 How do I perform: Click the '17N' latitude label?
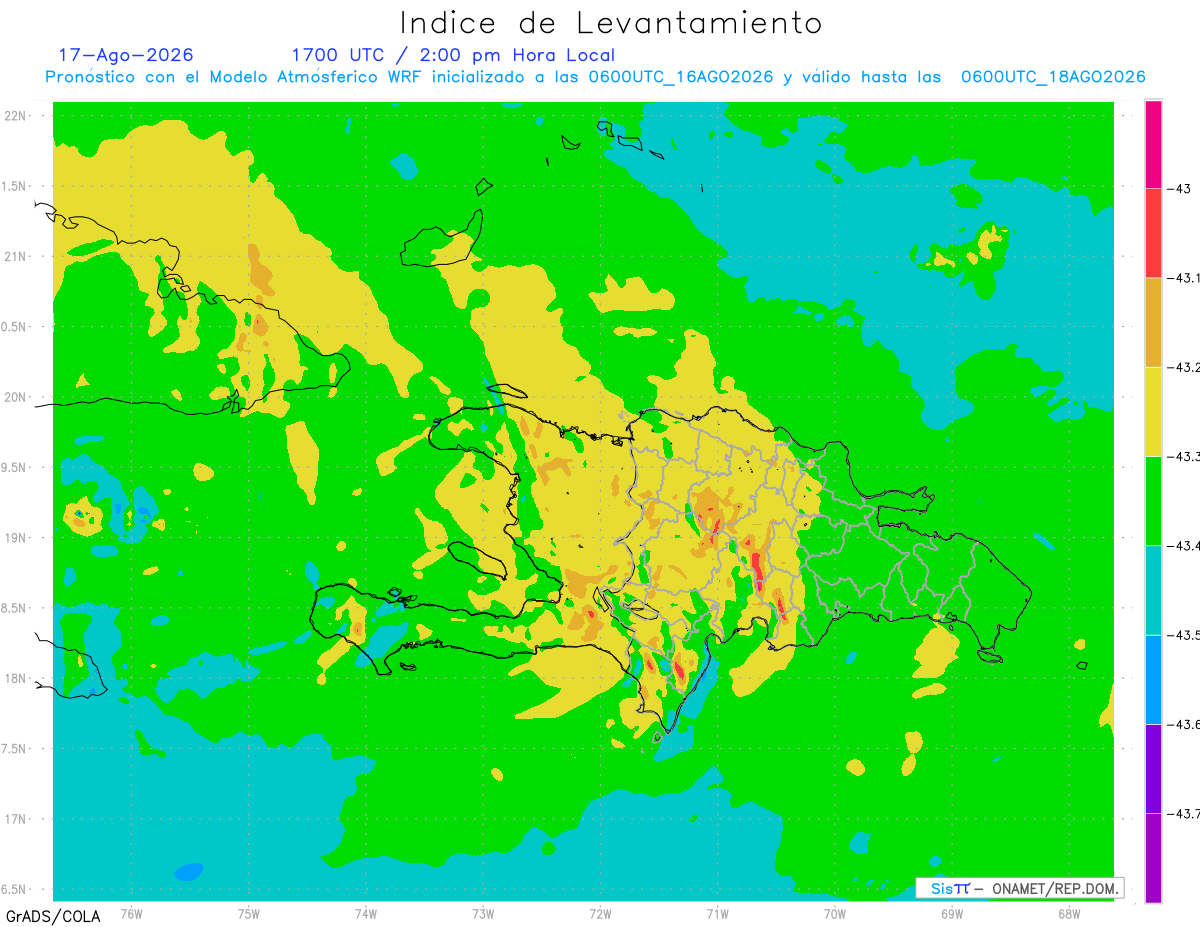point(16,819)
